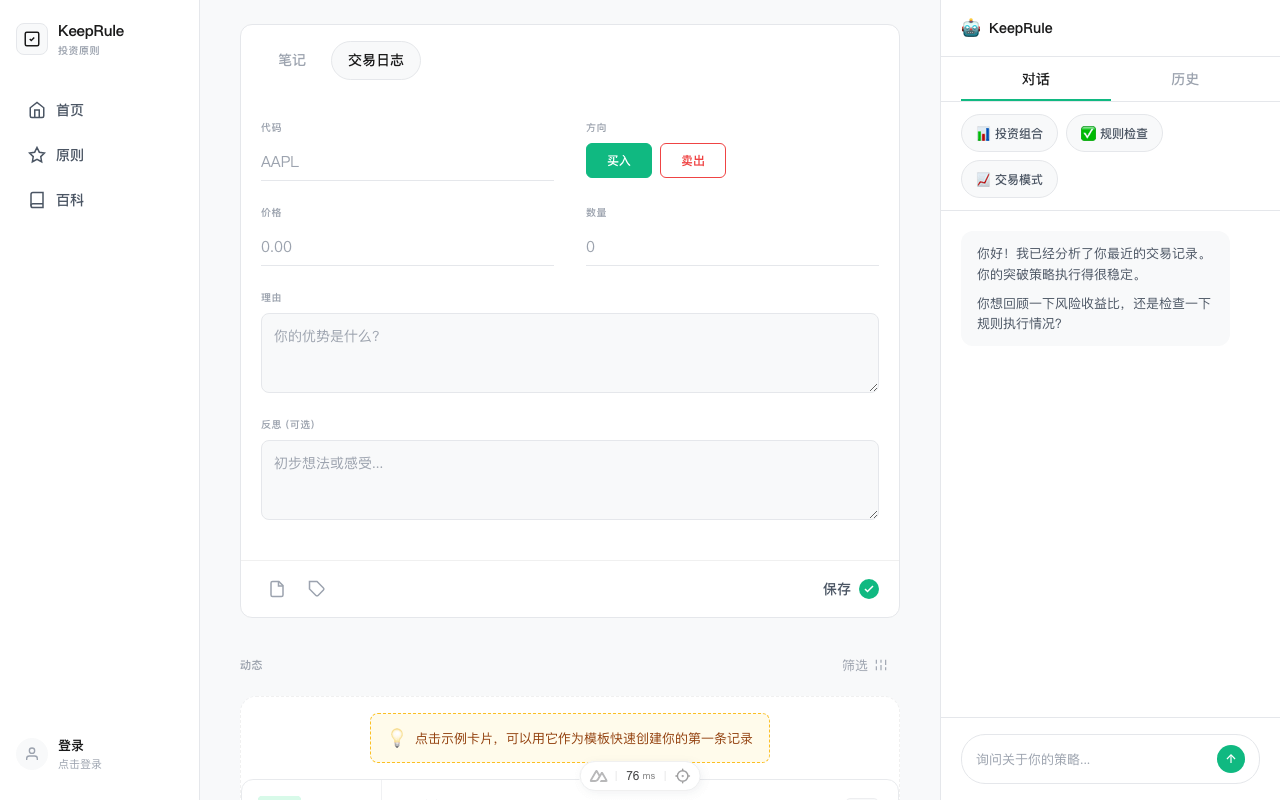Click the green send arrow in chat box
Screen dimensions: 1280x800
tap(1230, 758)
